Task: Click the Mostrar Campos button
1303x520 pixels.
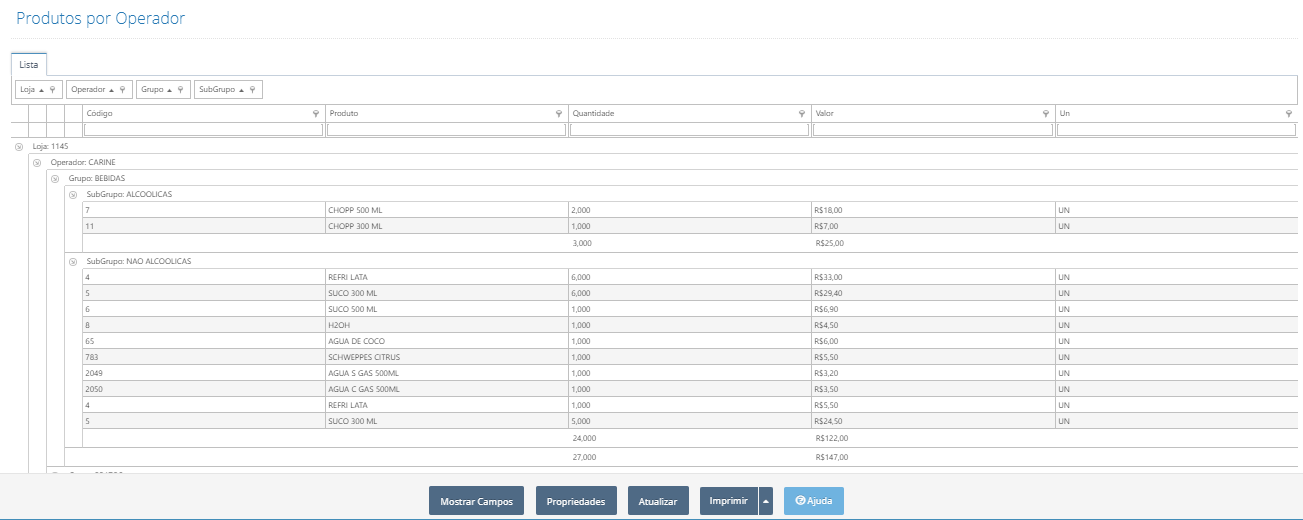Action: click(477, 501)
